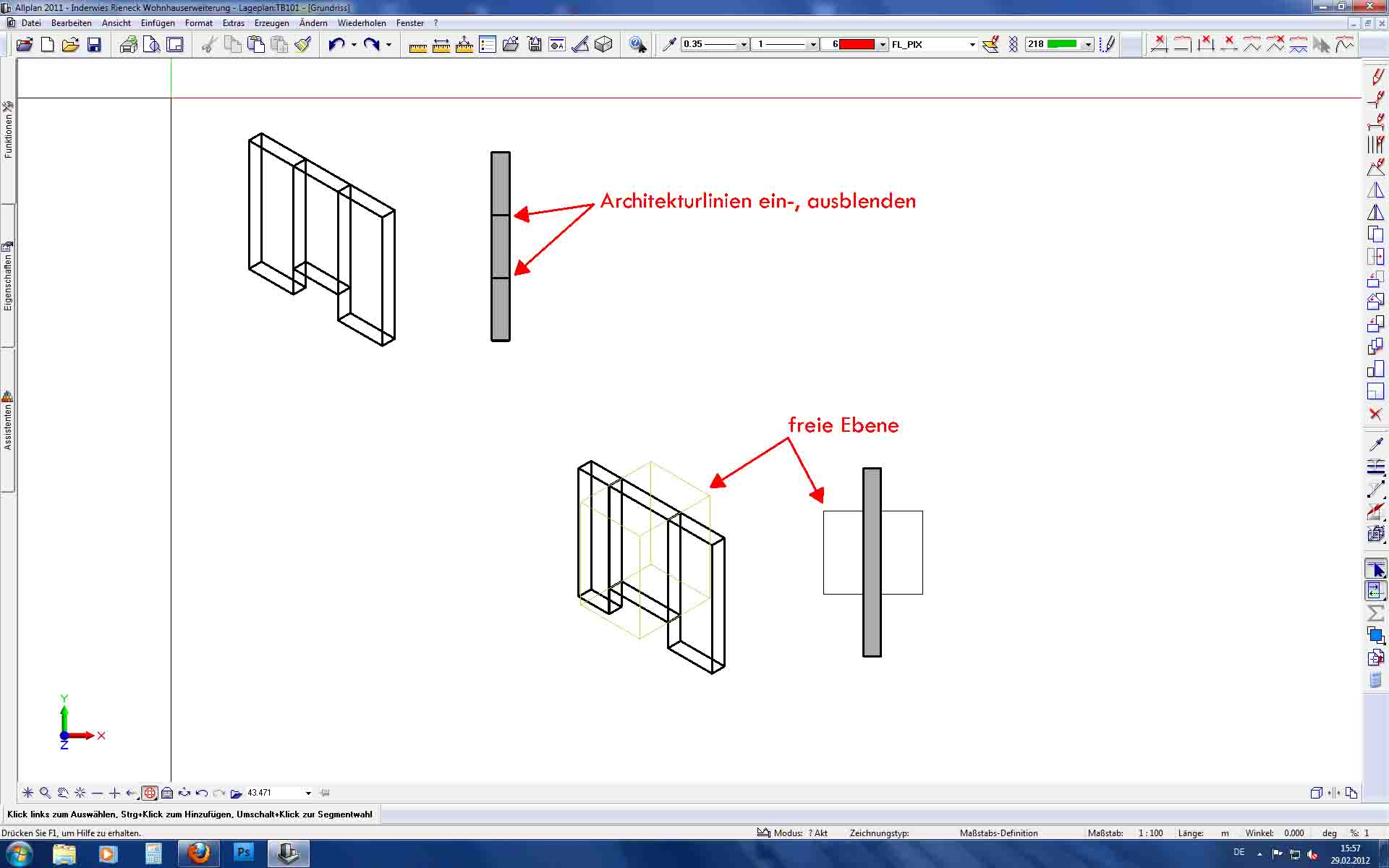Click the Undo arrow
This screenshot has height=868, width=1389.
336,45
